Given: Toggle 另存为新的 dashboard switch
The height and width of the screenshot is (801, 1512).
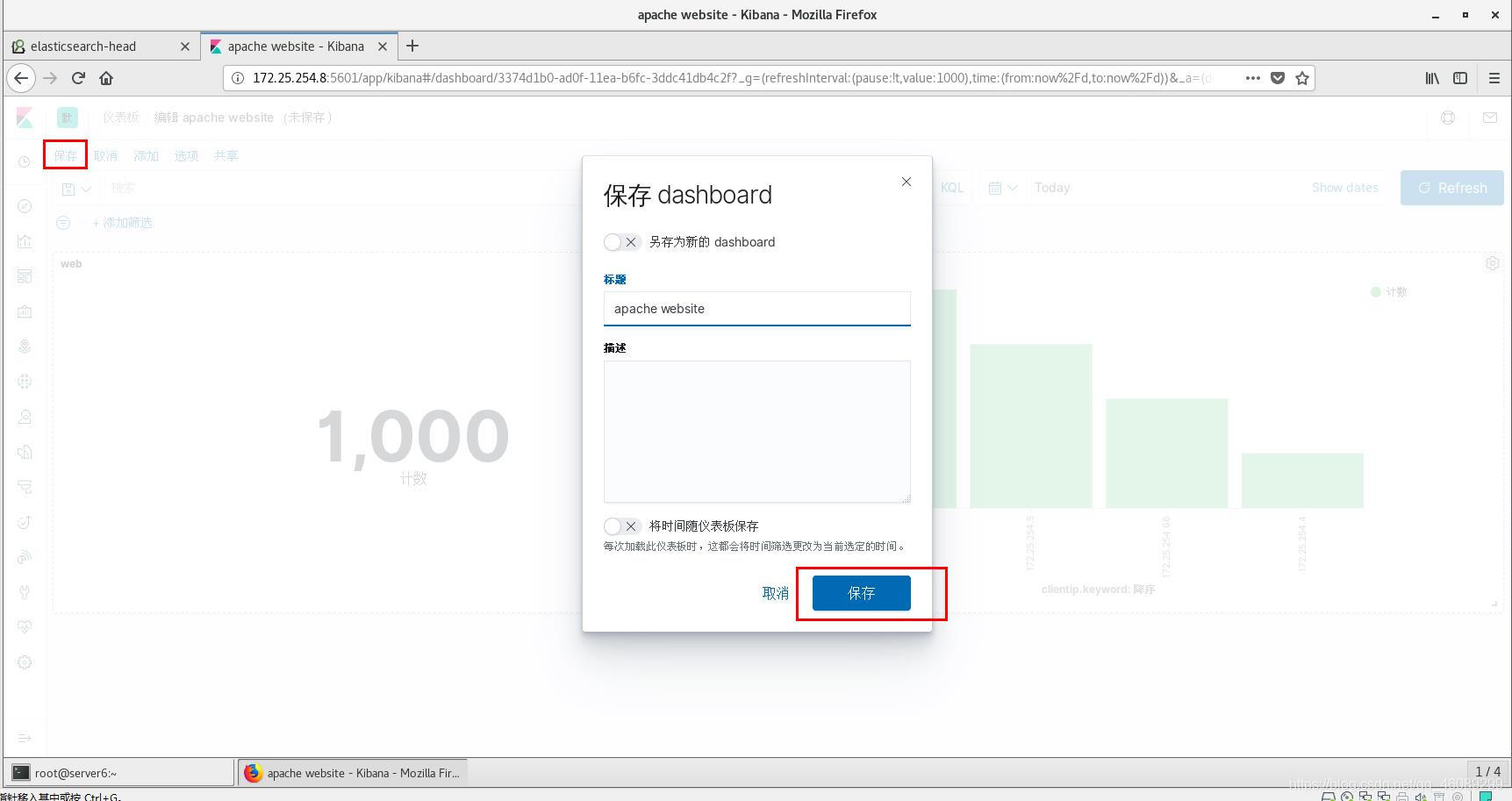Looking at the screenshot, I should click(621, 242).
